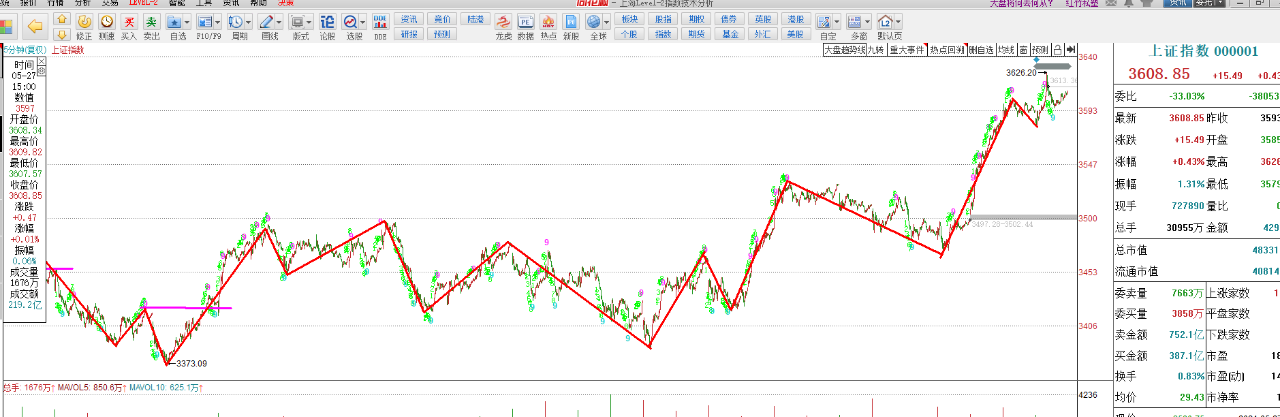Expand the 自选 watchlist dropdown arrow
The image size is (1280, 417).
187,21
